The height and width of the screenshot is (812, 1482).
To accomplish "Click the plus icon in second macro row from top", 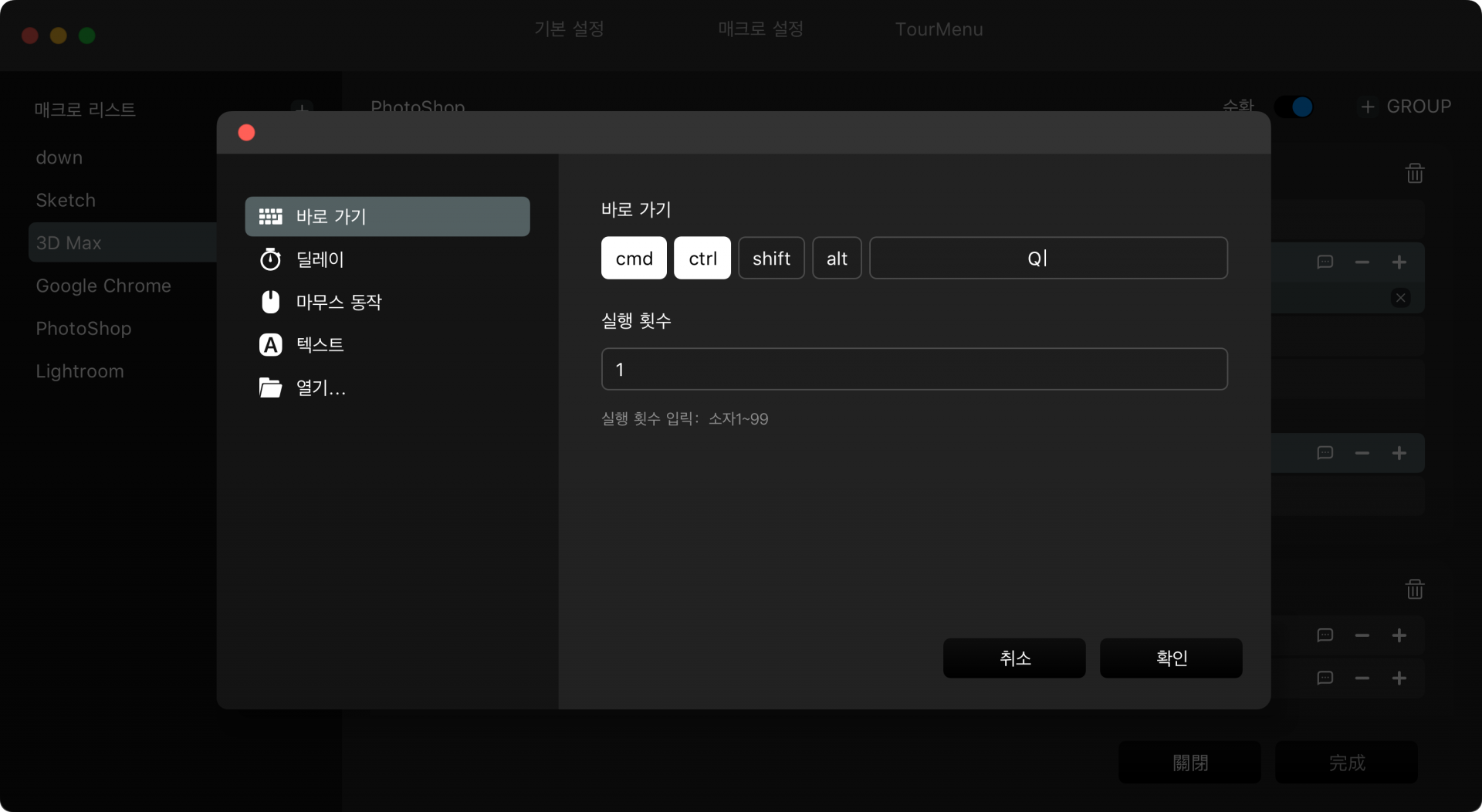I will (x=1399, y=453).
